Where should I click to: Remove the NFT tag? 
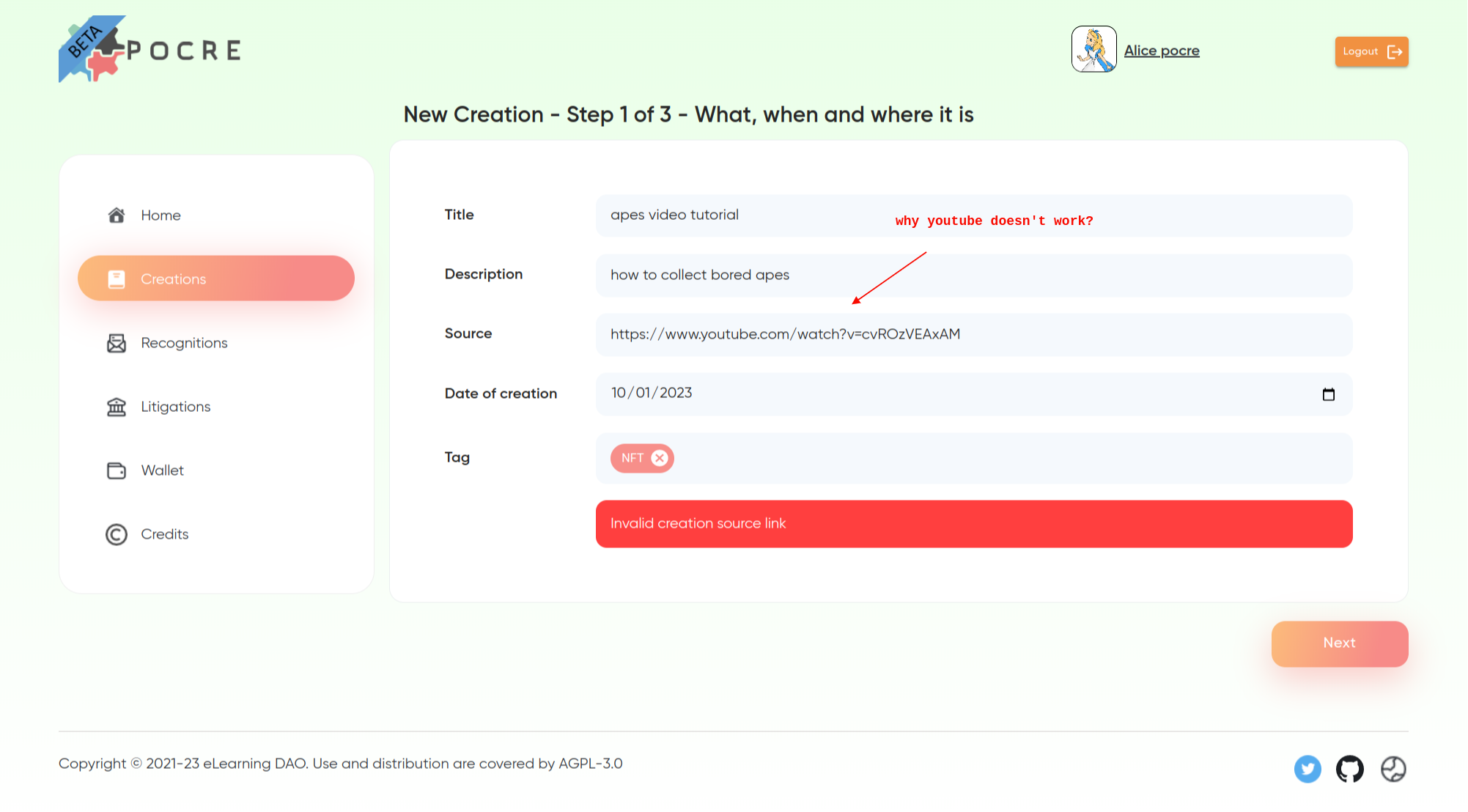(660, 458)
